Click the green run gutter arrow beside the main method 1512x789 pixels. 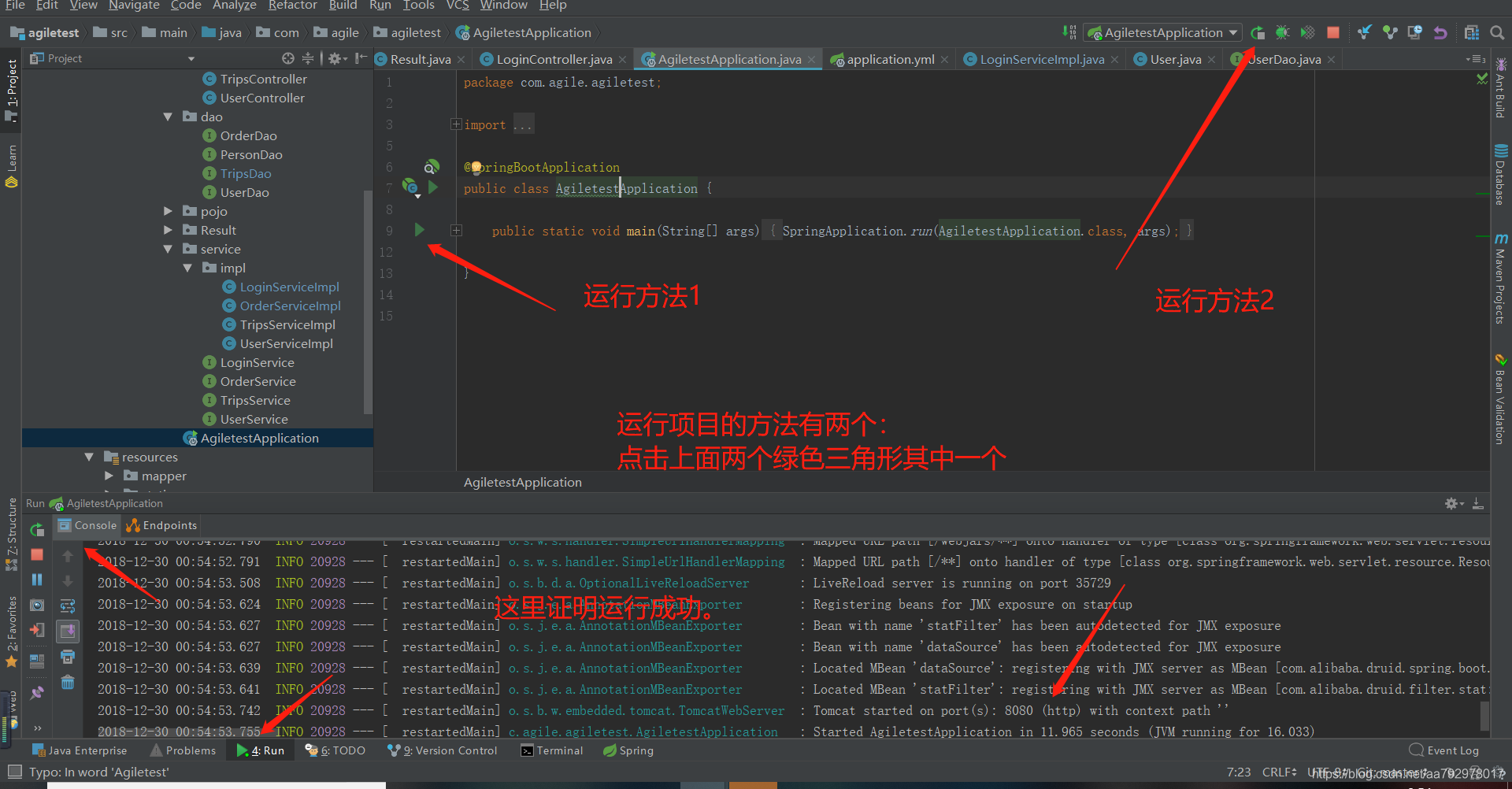pyautogui.click(x=419, y=230)
